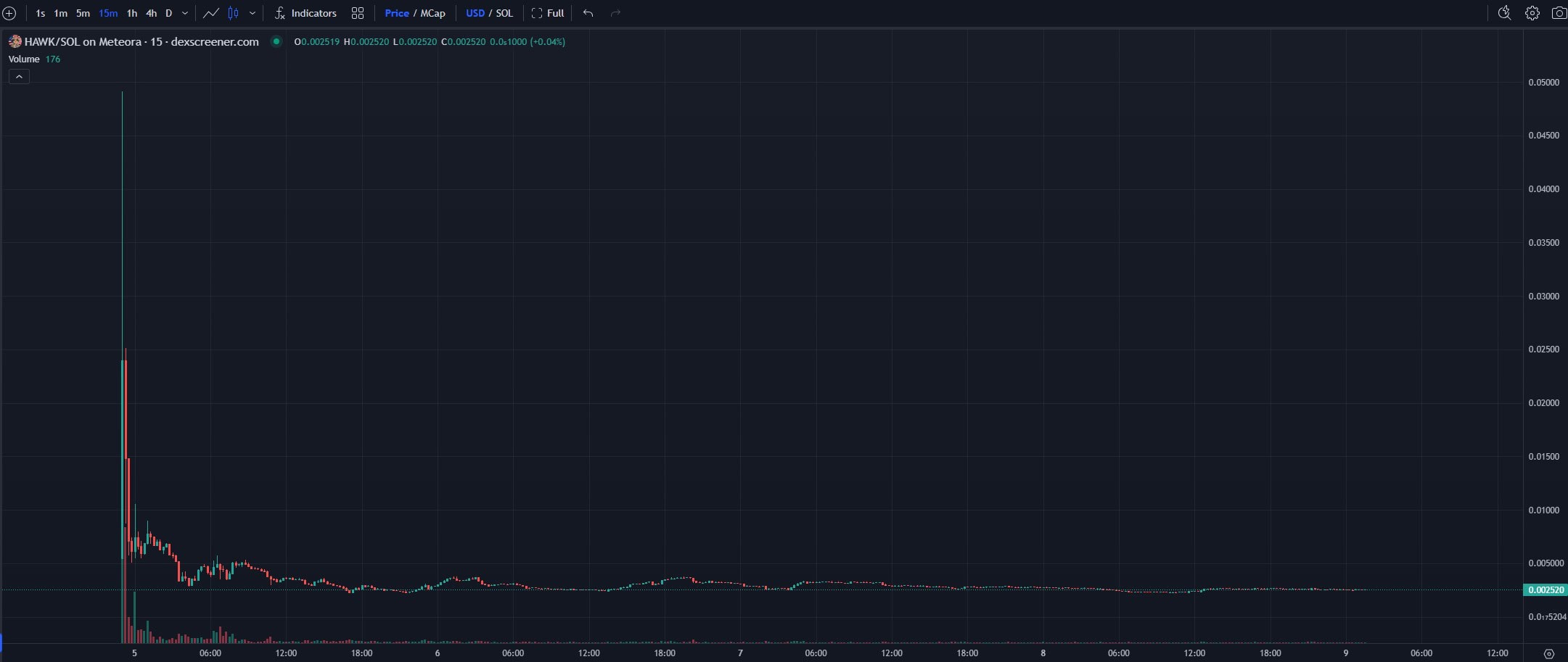
Task: Open chart settings gear
Action: (1532, 13)
